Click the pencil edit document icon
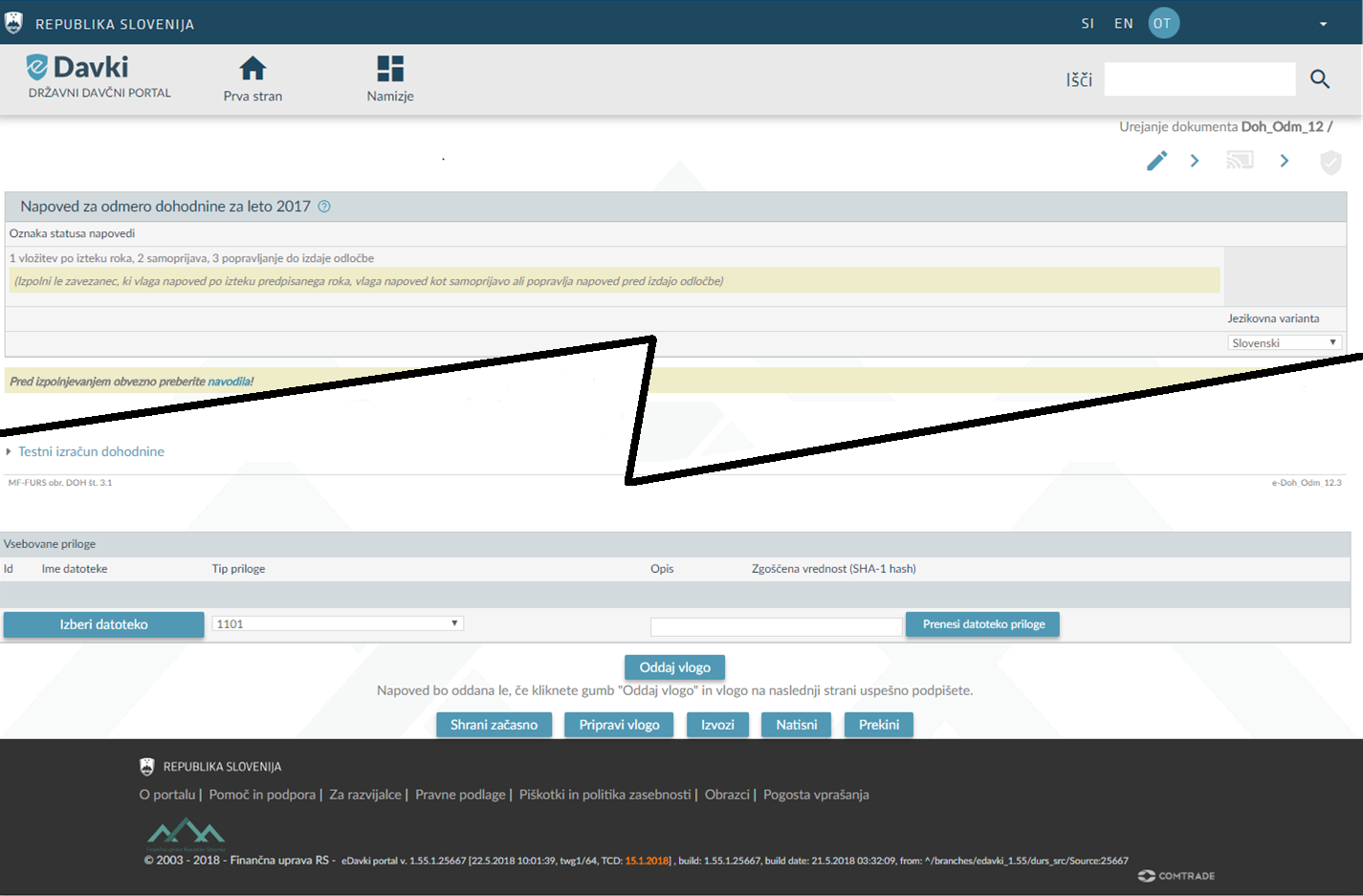 (1157, 161)
